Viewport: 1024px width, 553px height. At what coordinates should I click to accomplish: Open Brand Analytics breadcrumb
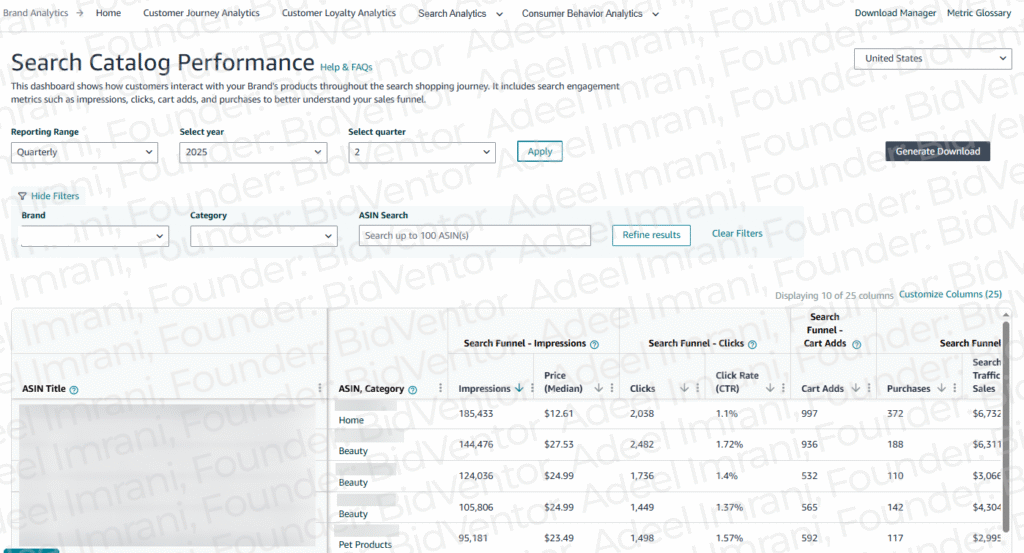35,13
